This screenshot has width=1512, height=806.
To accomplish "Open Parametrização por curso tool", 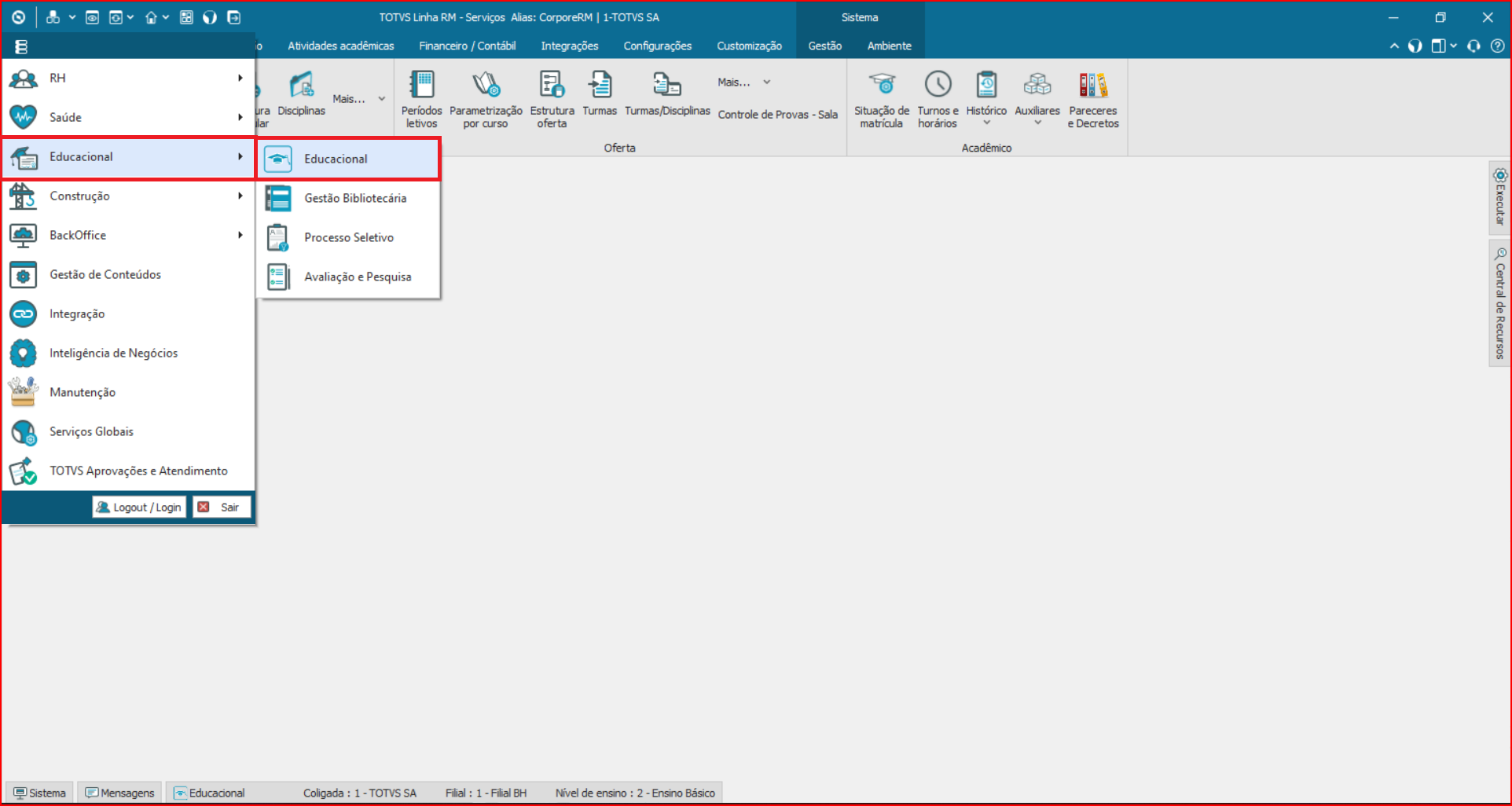I will (x=486, y=99).
